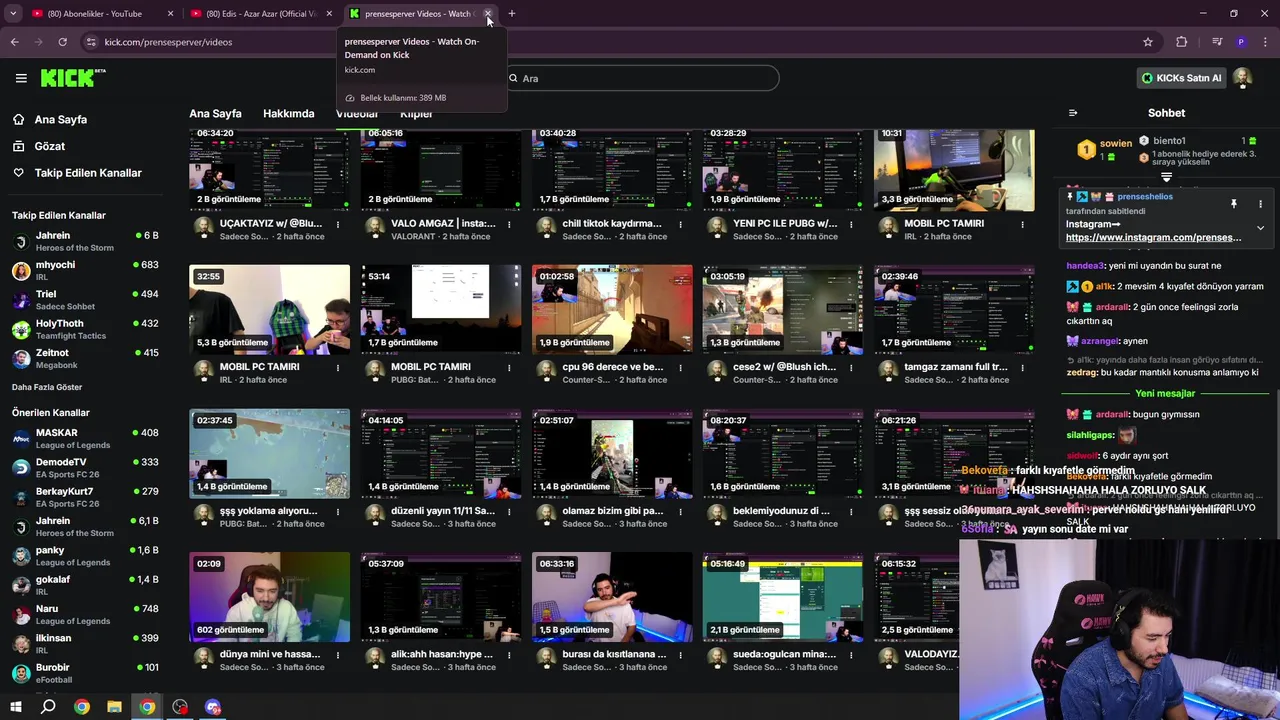Image resolution: width=1280 pixels, height=720 pixels.
Task: Play the olamaz bizim gibi pa video thumbnail
Action: (612, 453)
